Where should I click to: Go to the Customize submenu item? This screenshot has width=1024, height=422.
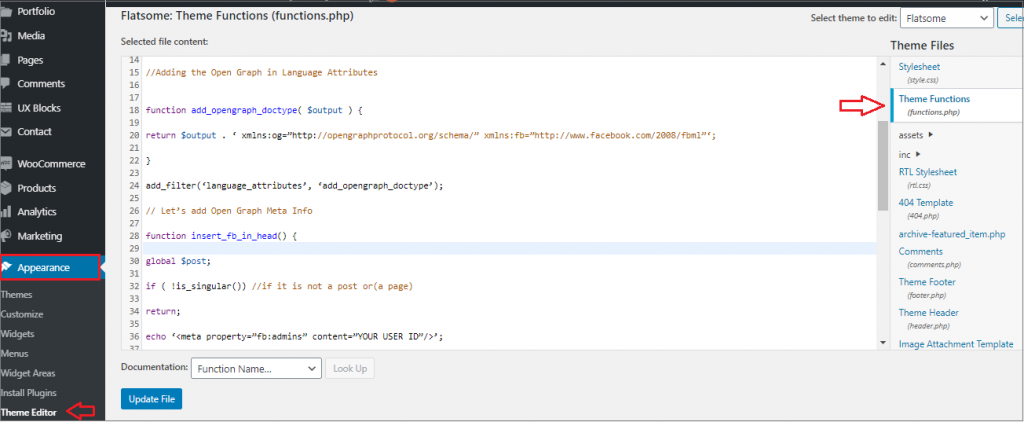22,314
